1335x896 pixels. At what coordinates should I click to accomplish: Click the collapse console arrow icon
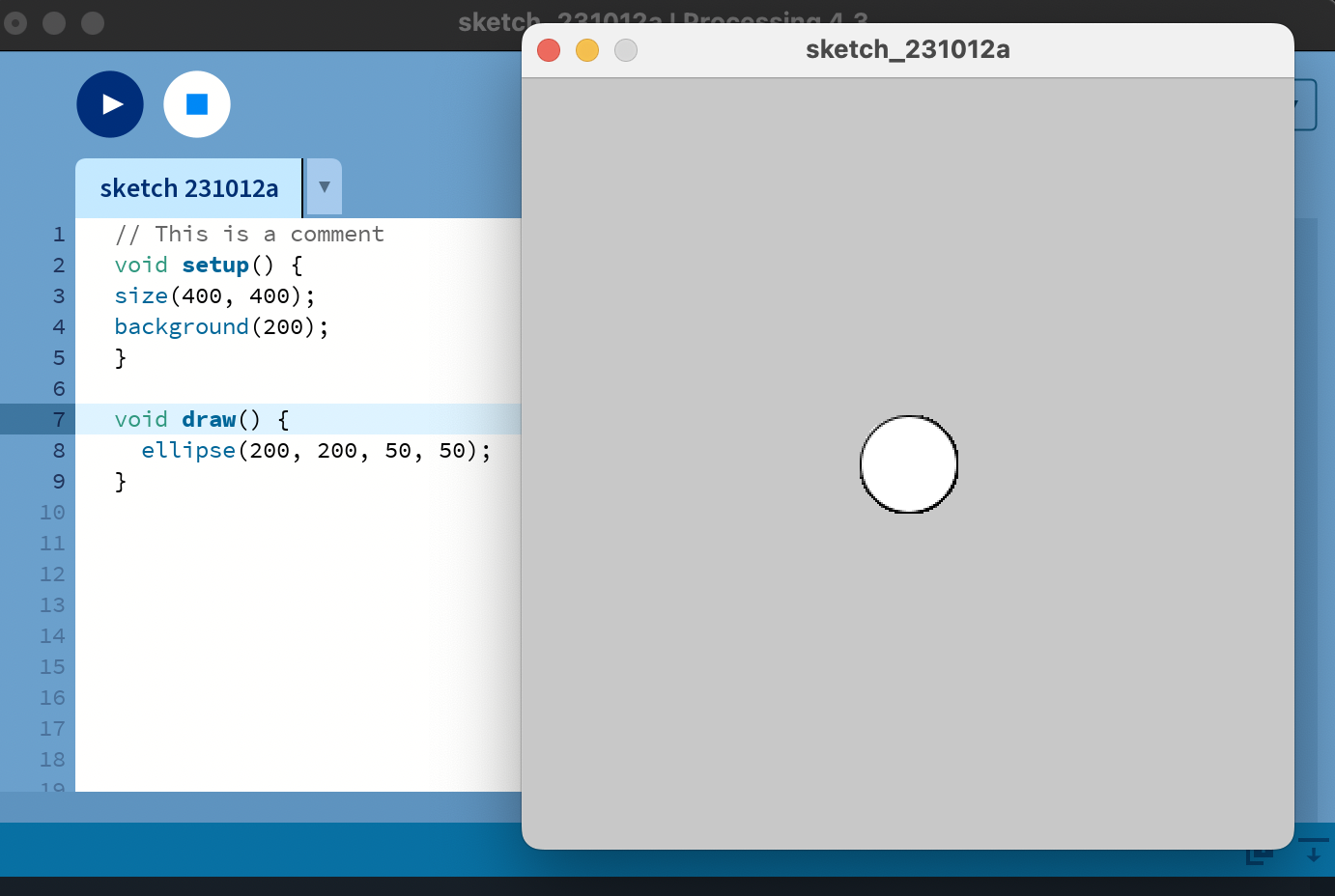[x=1313, y=852]
